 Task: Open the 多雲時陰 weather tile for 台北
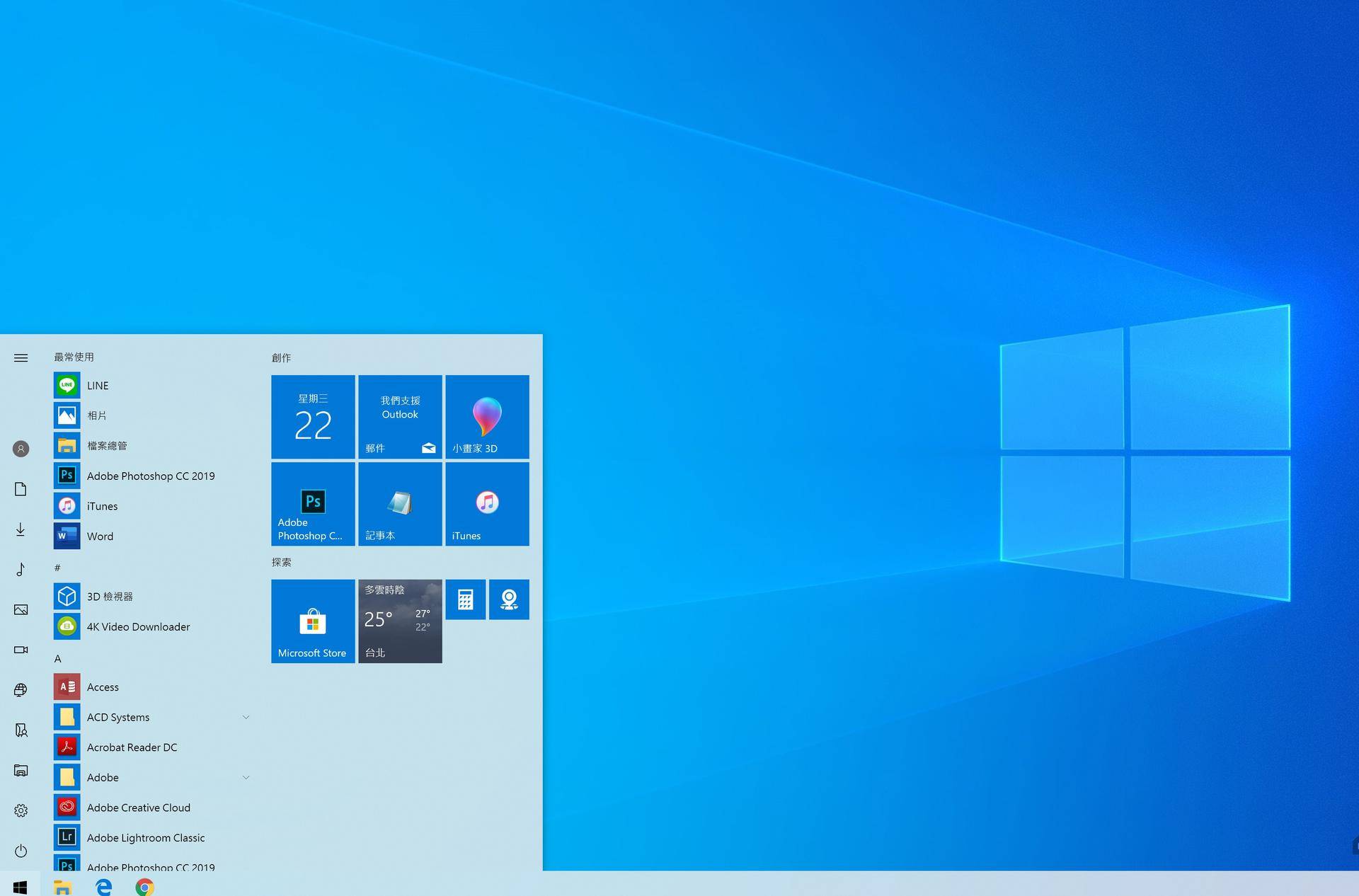[399, 621]
